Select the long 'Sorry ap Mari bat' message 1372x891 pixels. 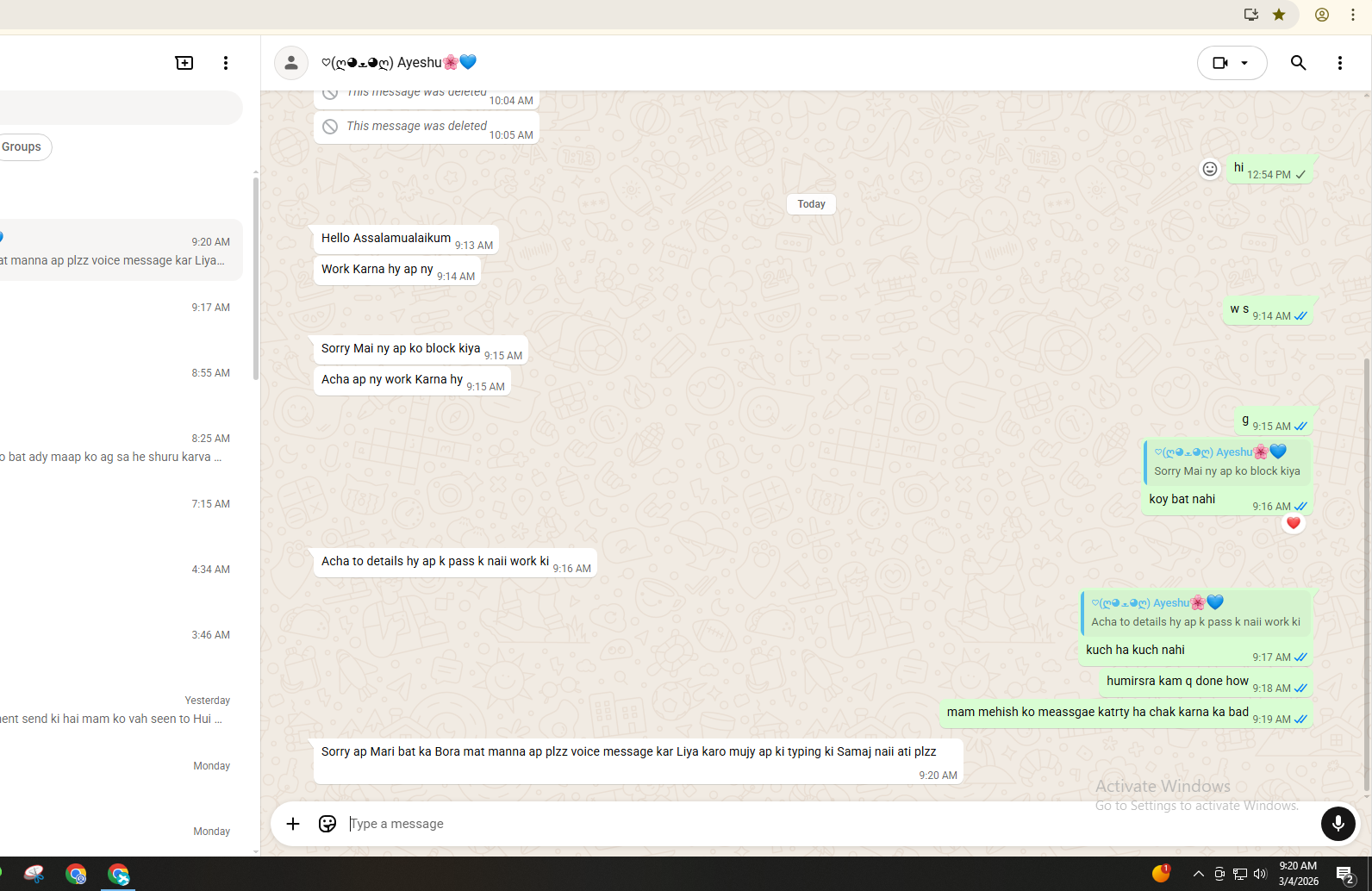coord(638,761)
